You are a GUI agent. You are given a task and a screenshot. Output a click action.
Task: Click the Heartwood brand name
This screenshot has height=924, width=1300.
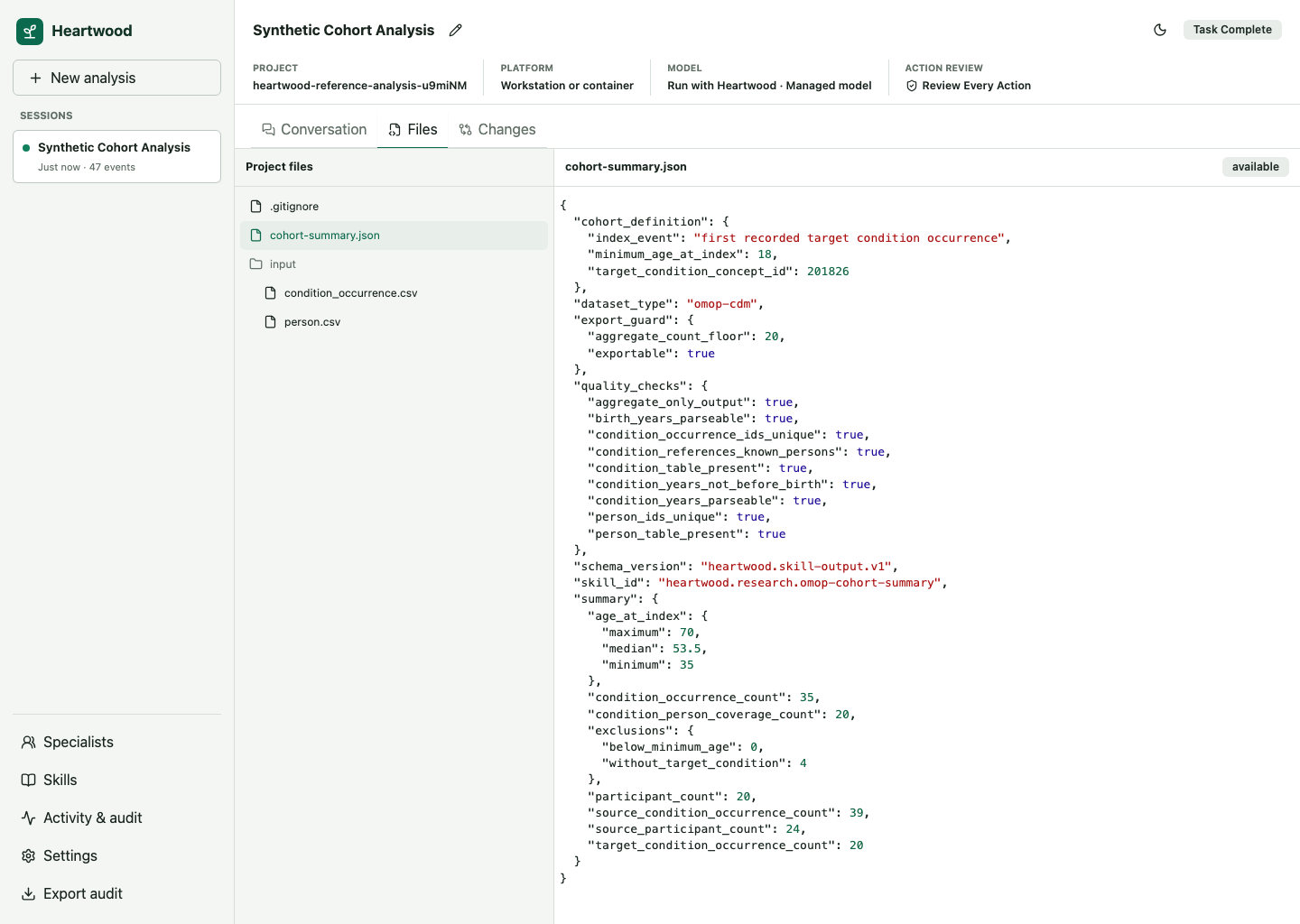click(92, 31)
